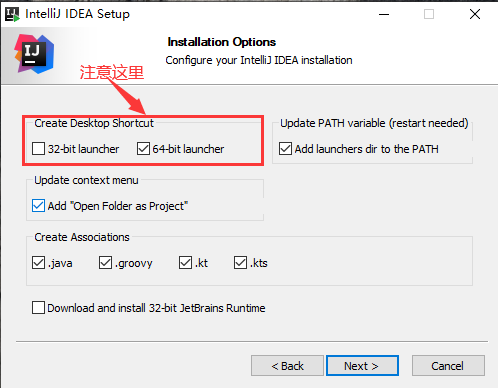Click "Update PATH variable (restart needed)" label
Image resolution: width=498 pixels, height=388 pixels.
click(x=374, y=123)
